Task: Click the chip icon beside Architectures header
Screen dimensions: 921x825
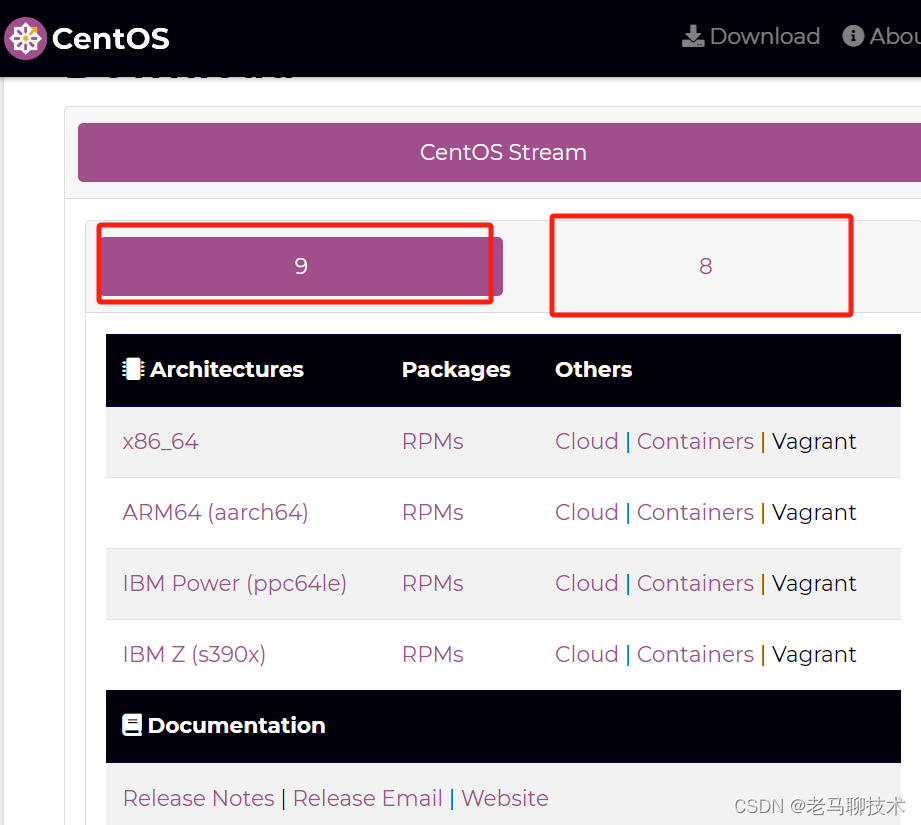Action: (x=133, y=368)
